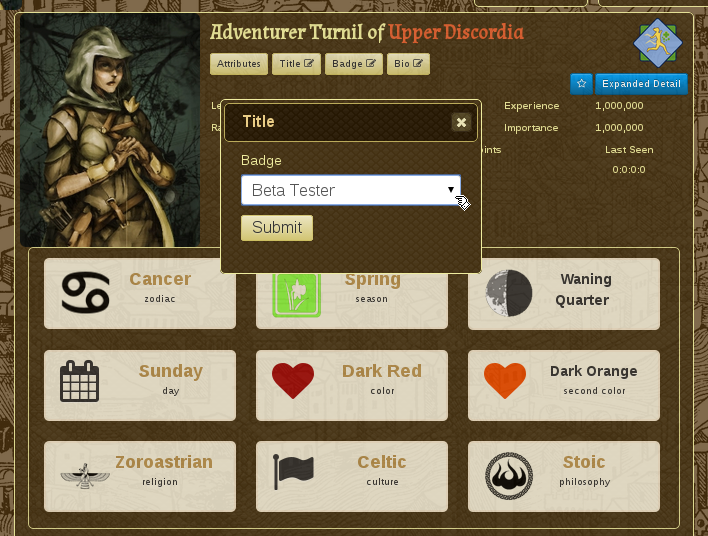Open the Beta Tester badge dropdown

pyautogui.click(x=351, y=190)
